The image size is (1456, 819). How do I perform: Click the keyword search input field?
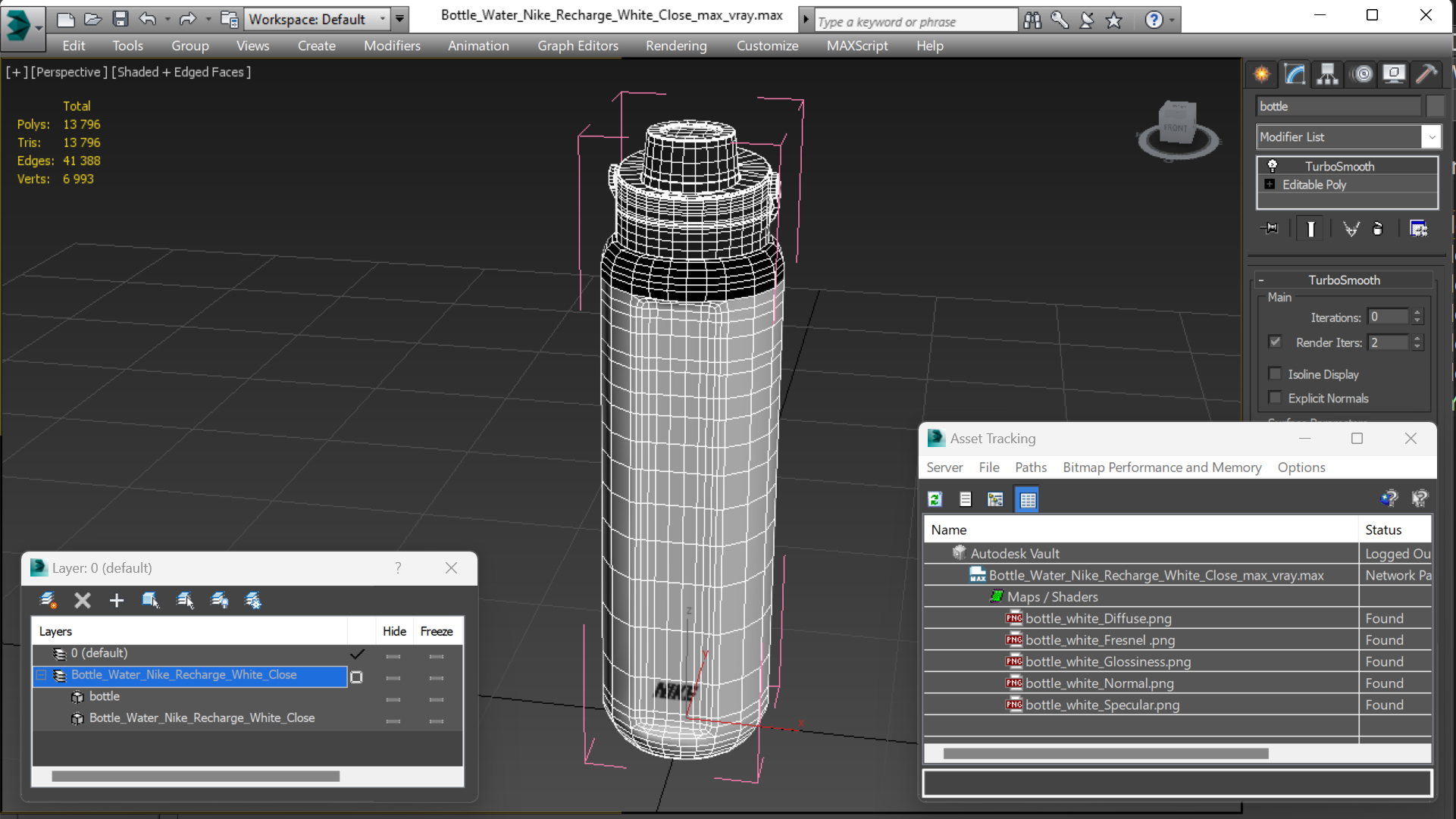click(x=916, y=21)
